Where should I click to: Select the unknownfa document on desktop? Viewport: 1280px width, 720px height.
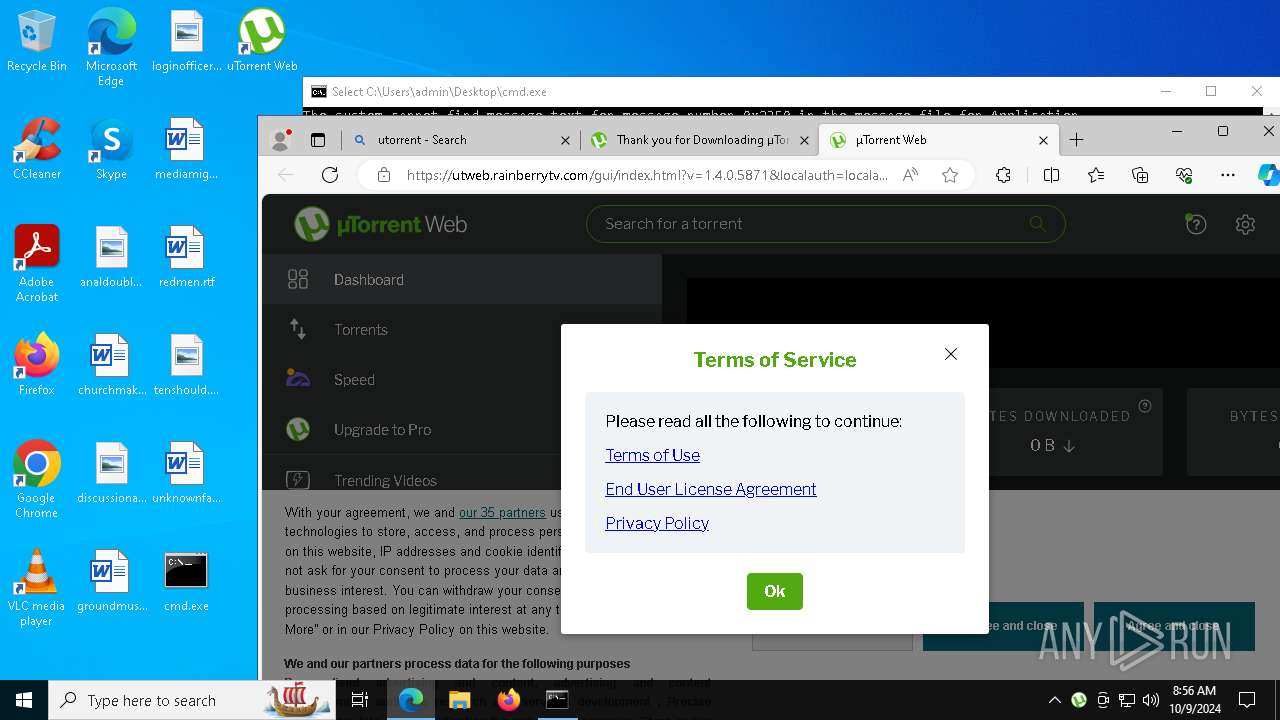point(186,474)
